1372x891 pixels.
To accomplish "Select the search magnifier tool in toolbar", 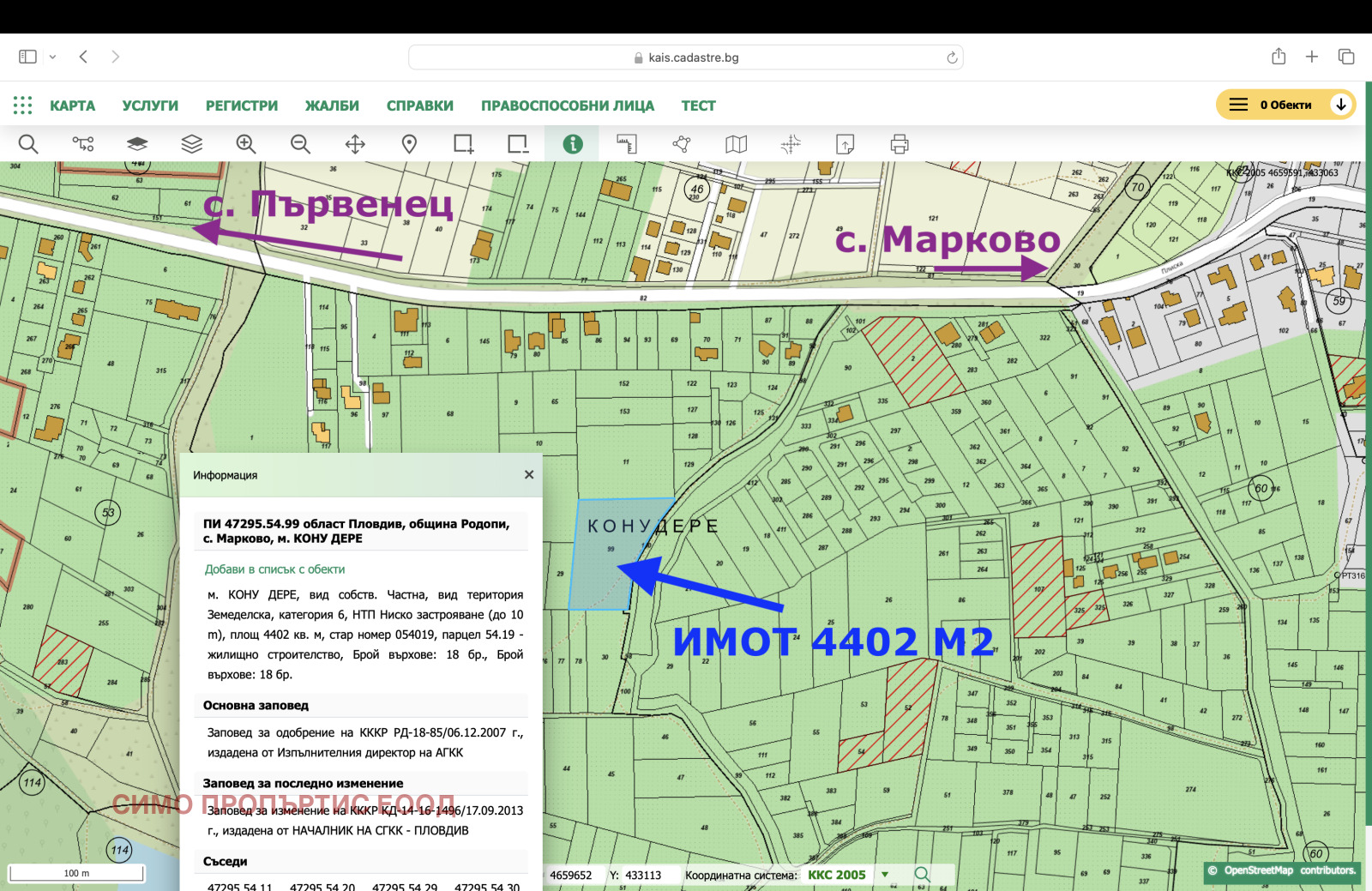I will tap(28, 144).
